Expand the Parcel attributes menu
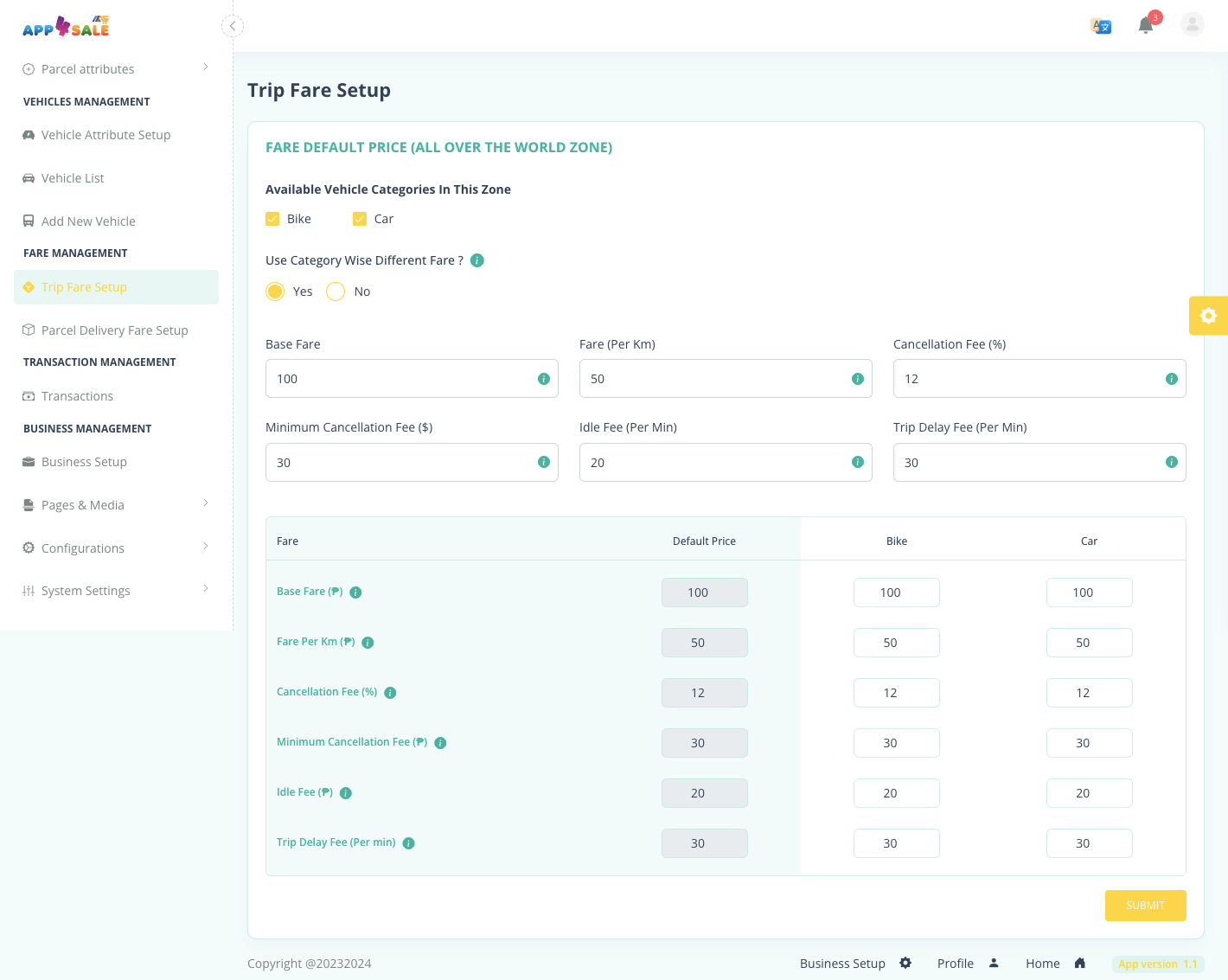The width and height of the screenshot is (1228, 980). pos(116,69)
